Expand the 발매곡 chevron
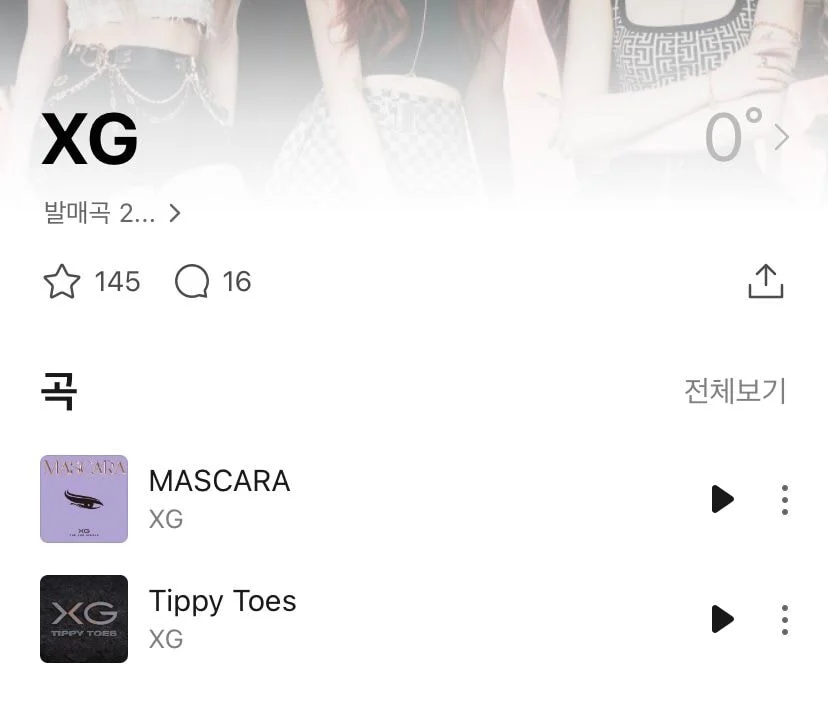 point(175,213)
